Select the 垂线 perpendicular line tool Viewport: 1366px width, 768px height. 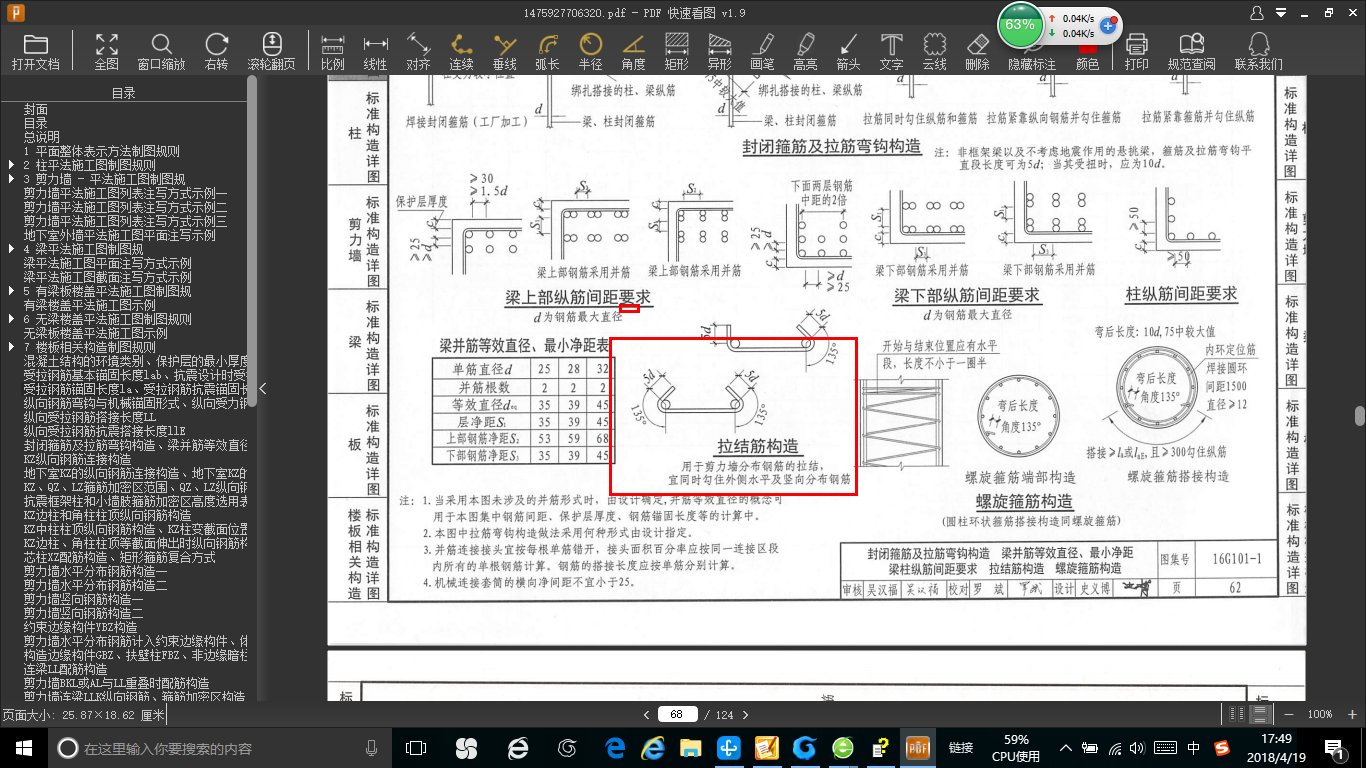pyautogui.click(x=505, y=51)
